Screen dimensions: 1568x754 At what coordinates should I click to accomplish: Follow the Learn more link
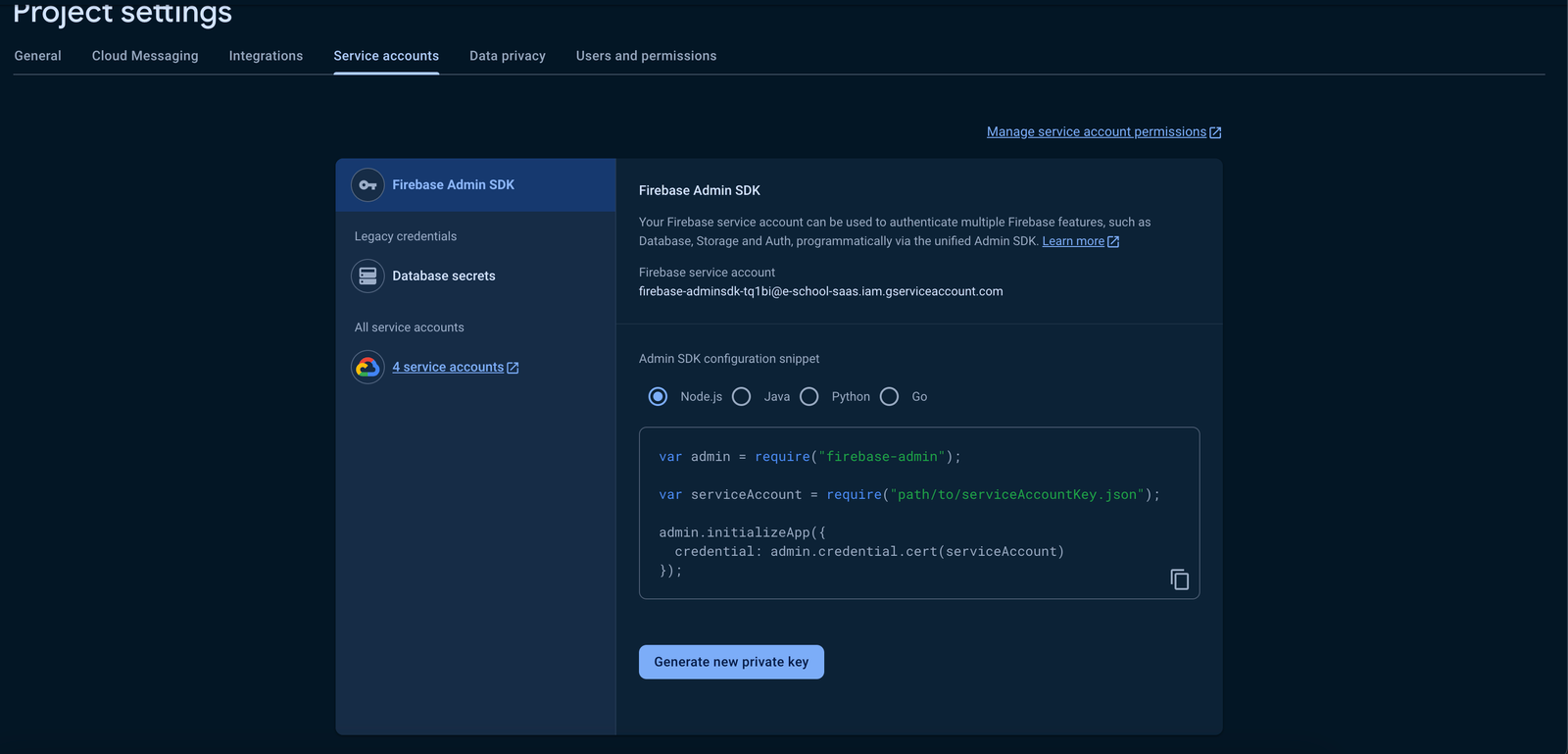pos(1072,241)
